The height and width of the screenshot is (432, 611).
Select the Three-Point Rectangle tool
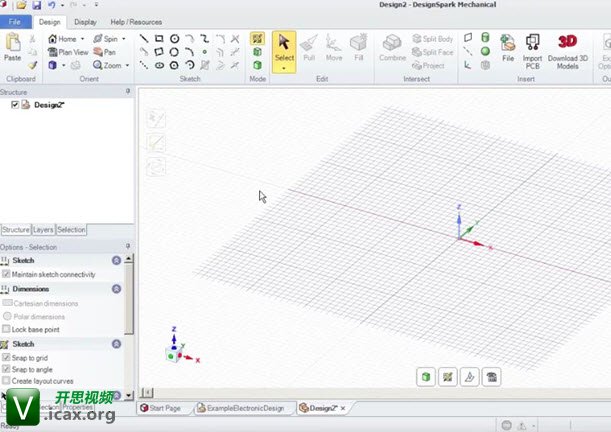[x=159, y=52]
